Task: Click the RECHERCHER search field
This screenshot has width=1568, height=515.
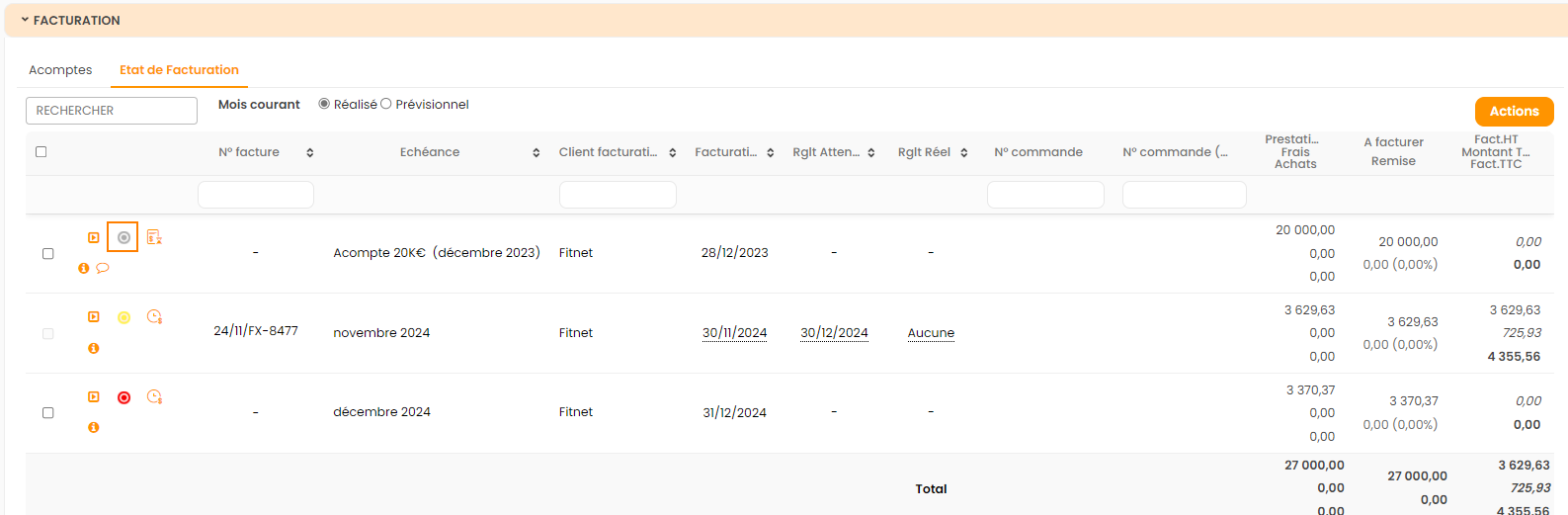Action: [112, 111]
